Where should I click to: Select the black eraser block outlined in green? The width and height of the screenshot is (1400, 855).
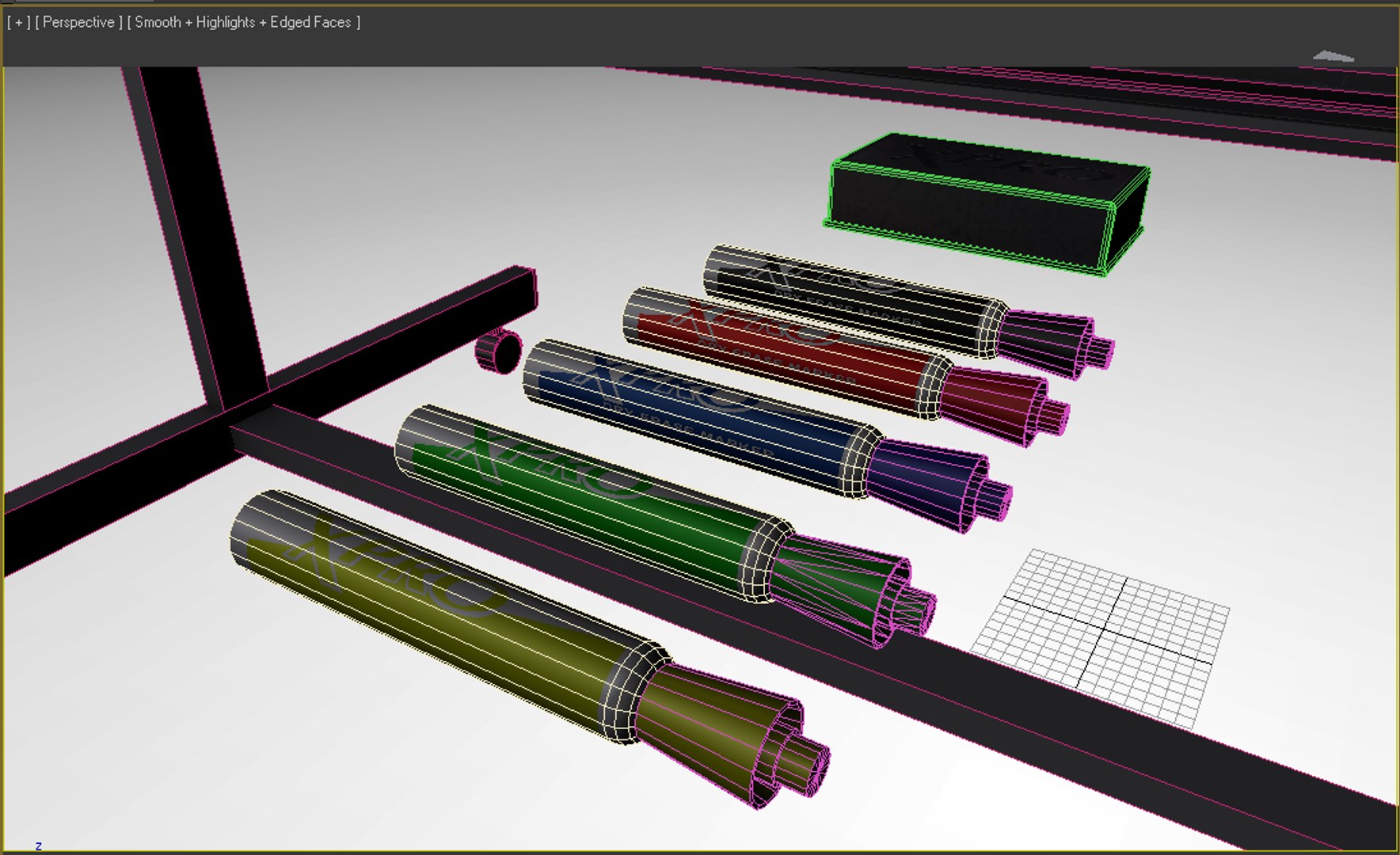pos(986,203)
